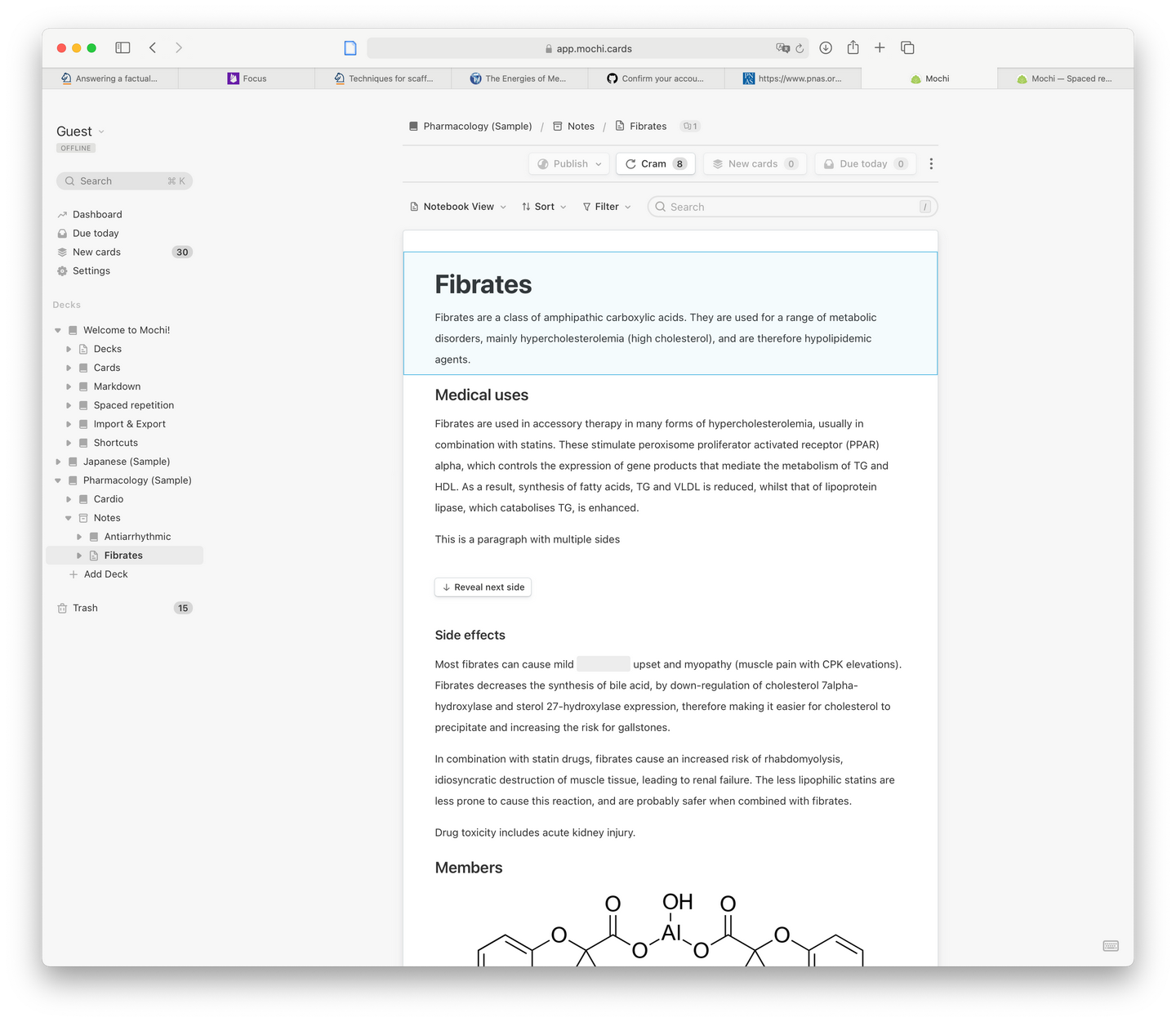Collapse the Notes deck in sidebar
Screen dimensions: 1176x1022
(x=69, y=519)
